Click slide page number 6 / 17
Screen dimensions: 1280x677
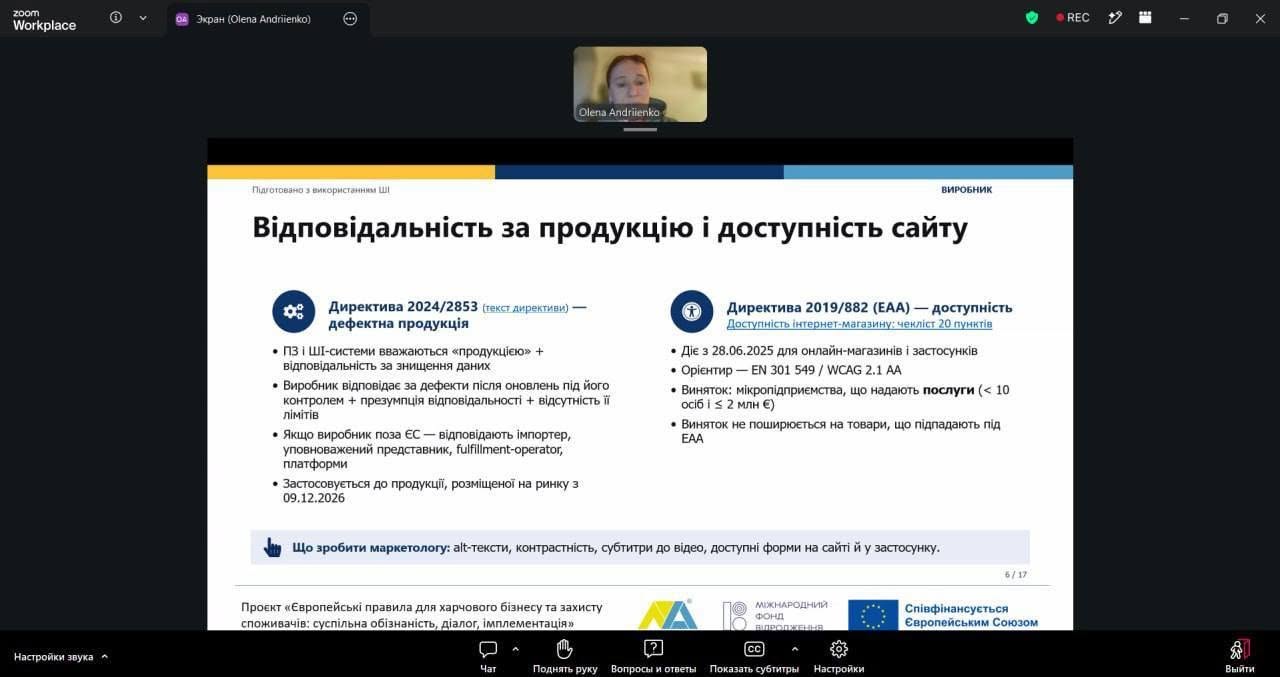[x=1016, y=575]
